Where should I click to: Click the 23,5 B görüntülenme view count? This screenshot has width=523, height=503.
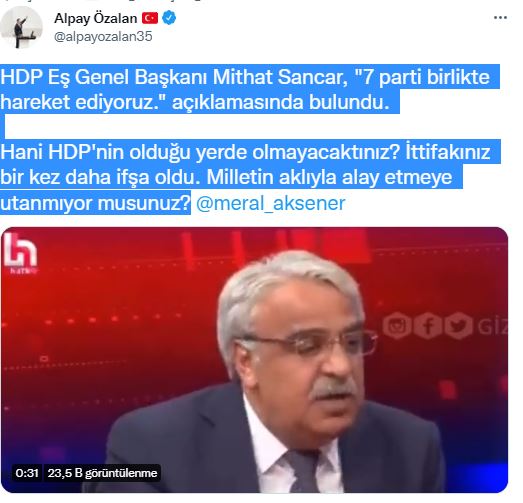tap(102, 473)
